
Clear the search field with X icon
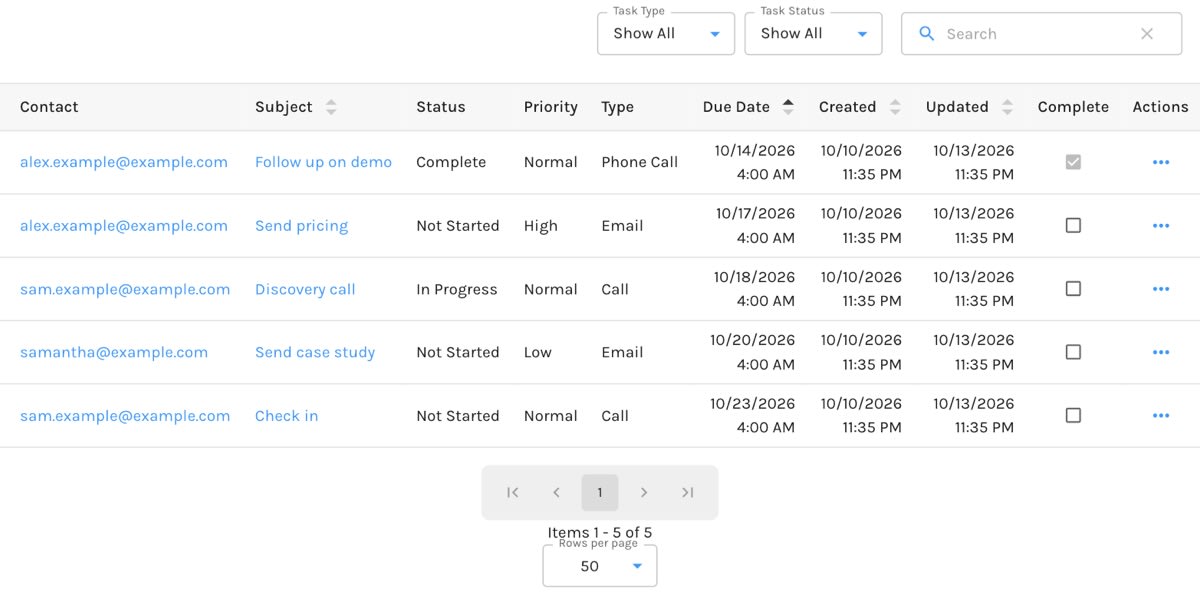(1147, 34)
